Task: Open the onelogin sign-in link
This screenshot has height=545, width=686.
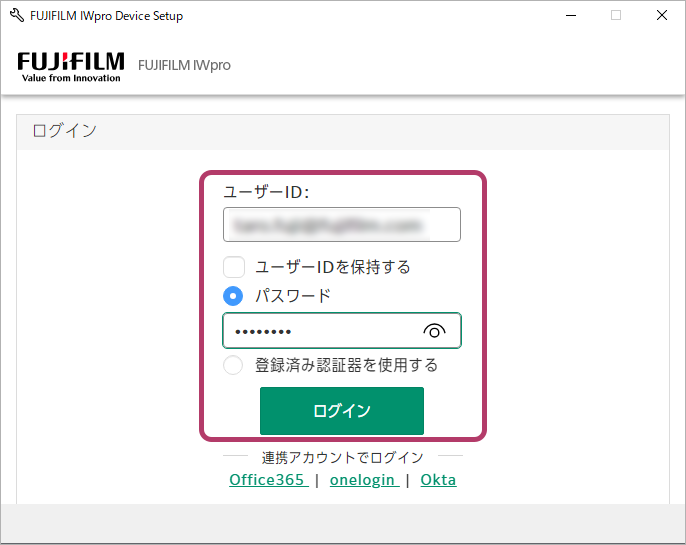Action: point(363,480)
